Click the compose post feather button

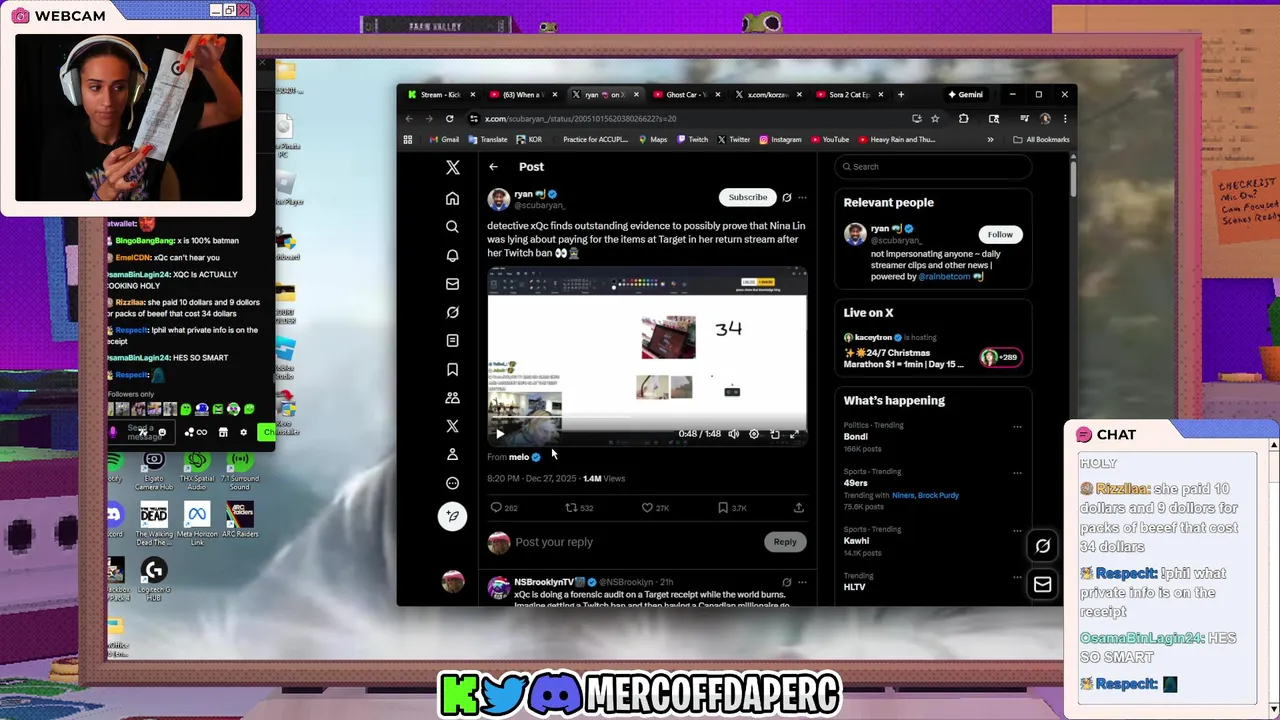point(452,516)
